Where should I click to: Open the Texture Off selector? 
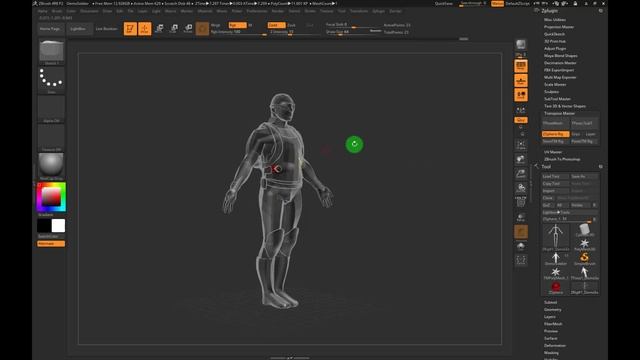pos(51,138)
